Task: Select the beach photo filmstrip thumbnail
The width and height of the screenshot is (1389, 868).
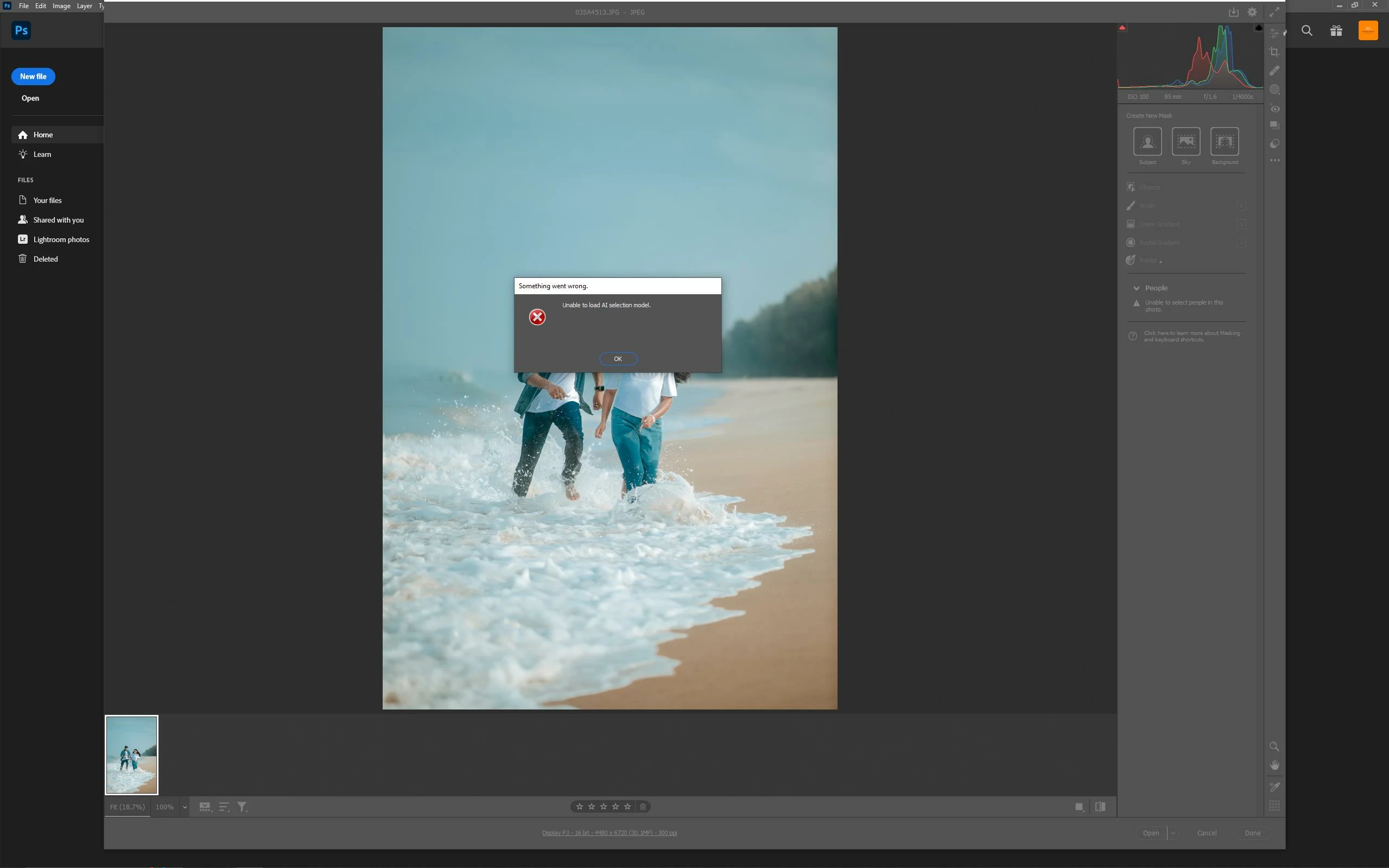Action: click(131, 755)
